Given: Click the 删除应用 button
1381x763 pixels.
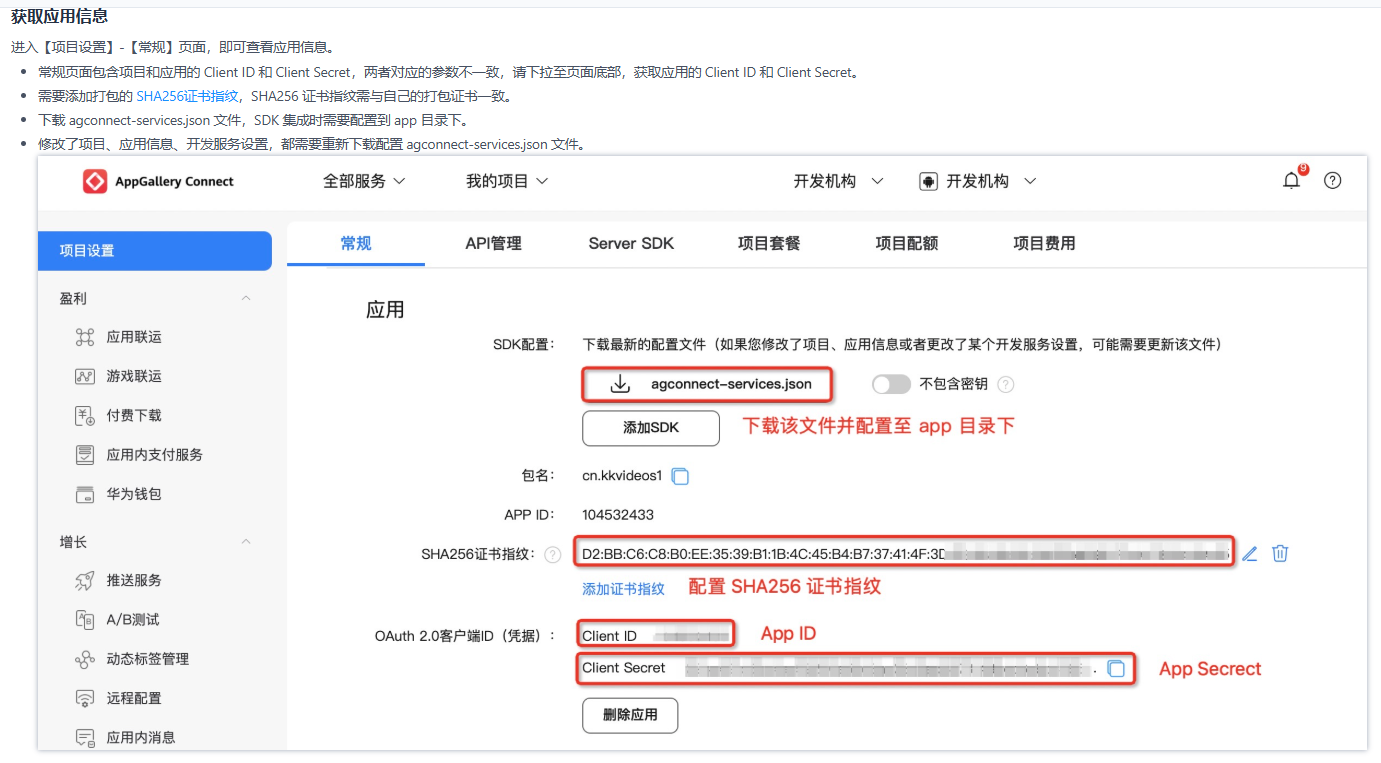Looking at the screenshot, I should point(630,715).
